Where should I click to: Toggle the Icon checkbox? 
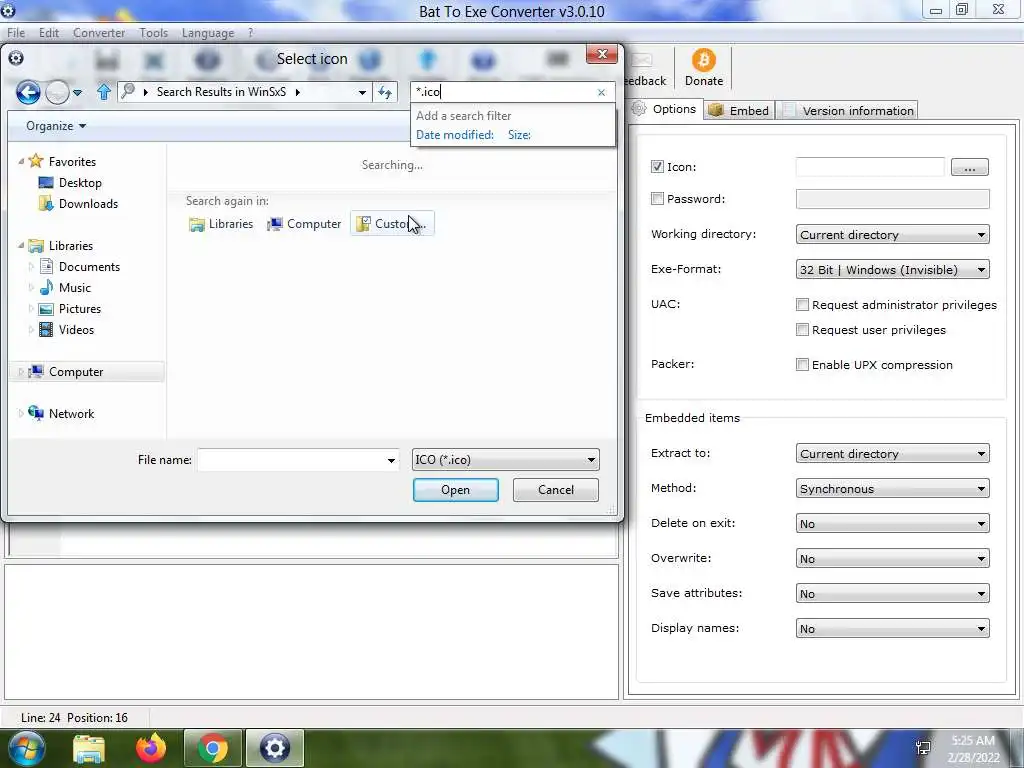657,167
